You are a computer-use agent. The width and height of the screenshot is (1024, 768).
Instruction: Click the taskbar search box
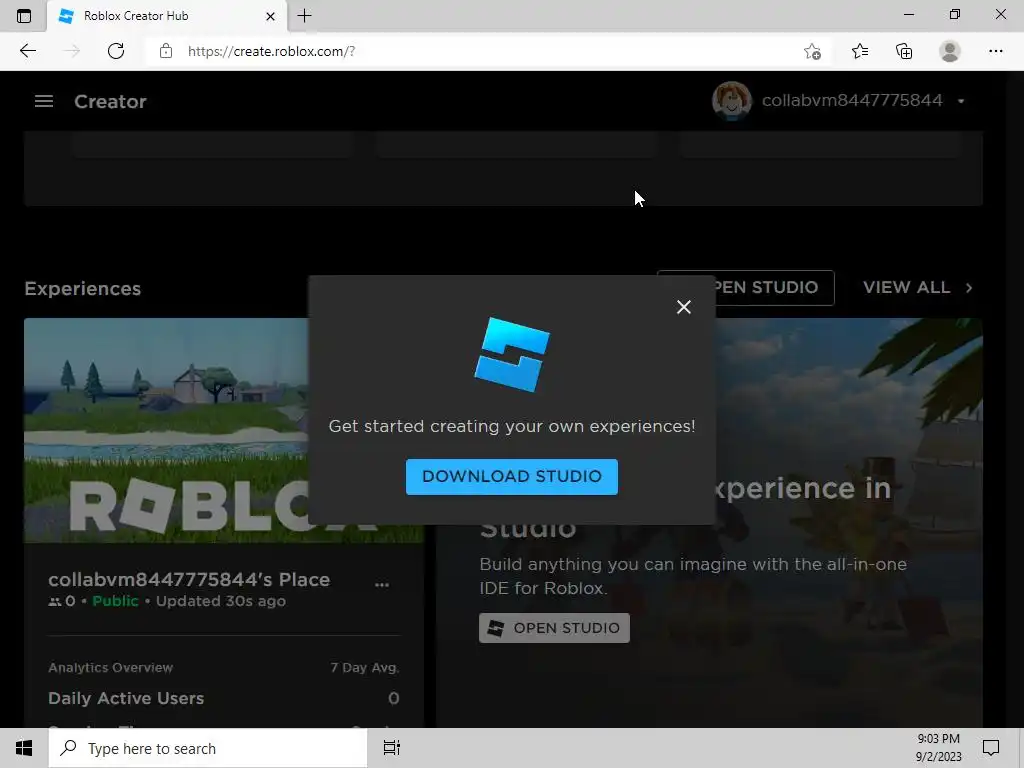click(208, 748)
